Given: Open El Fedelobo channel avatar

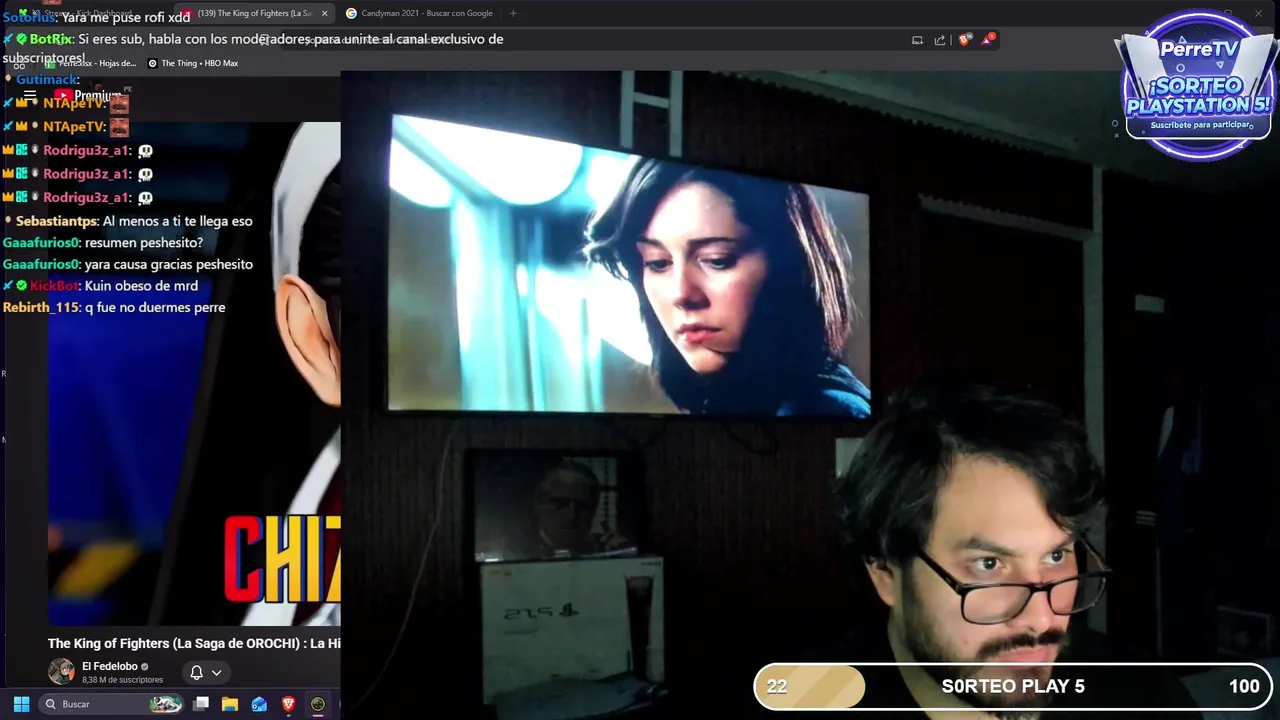Looking at the screenshot, I should [x=61, y=672].
